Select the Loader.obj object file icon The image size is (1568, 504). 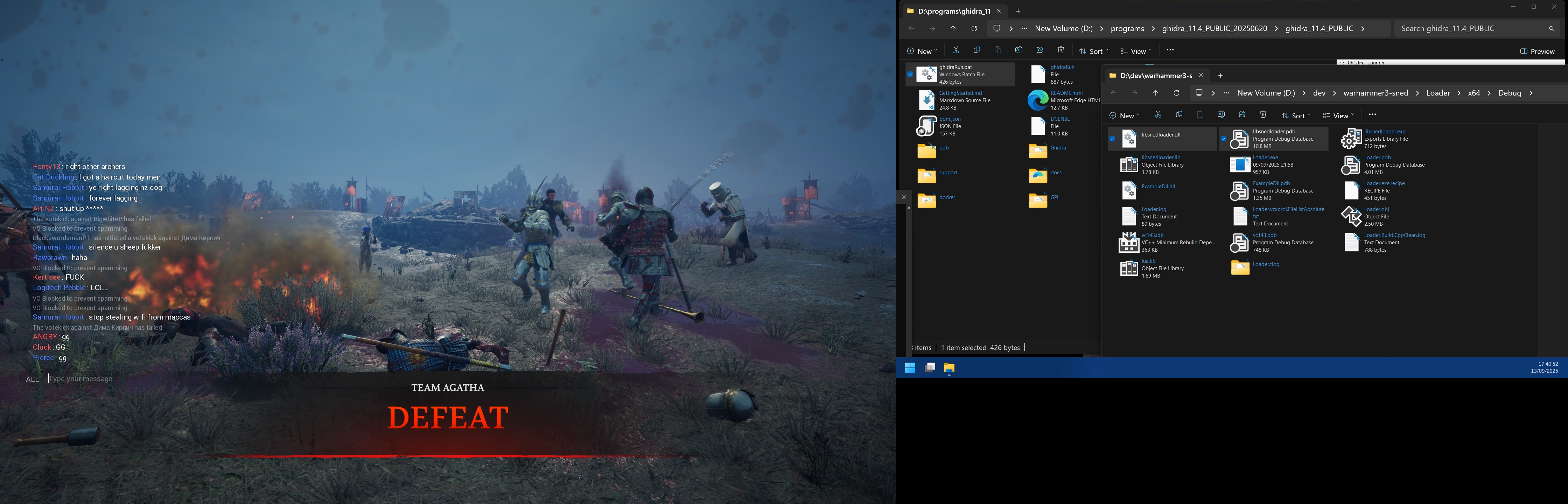tap(1351, 217)
